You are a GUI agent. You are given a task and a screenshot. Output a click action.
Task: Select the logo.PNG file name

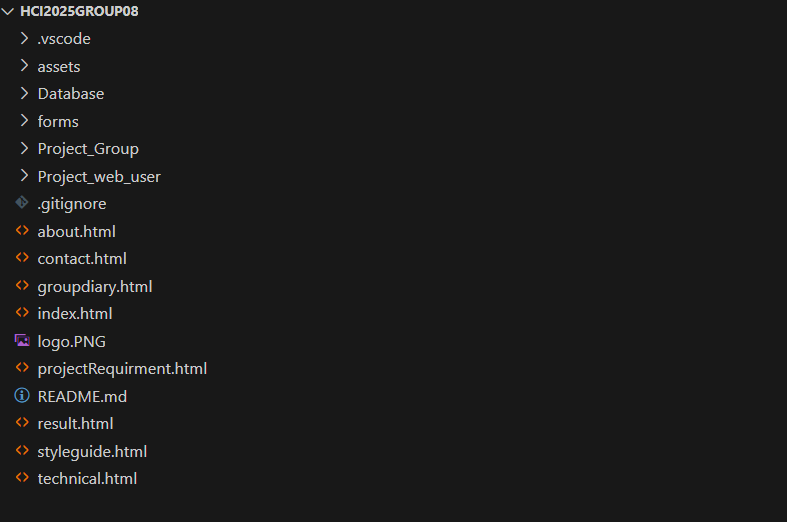[x=71, y=341]
